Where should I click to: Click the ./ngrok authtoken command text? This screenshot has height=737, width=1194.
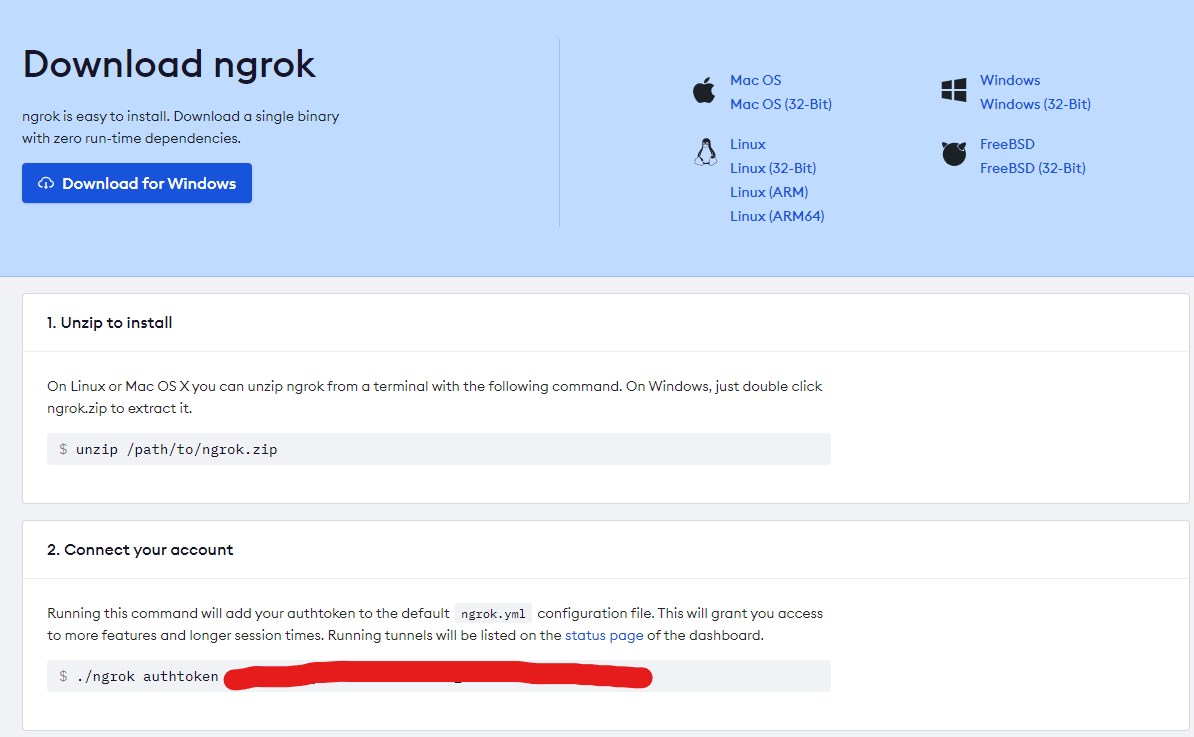pos(148,676)
